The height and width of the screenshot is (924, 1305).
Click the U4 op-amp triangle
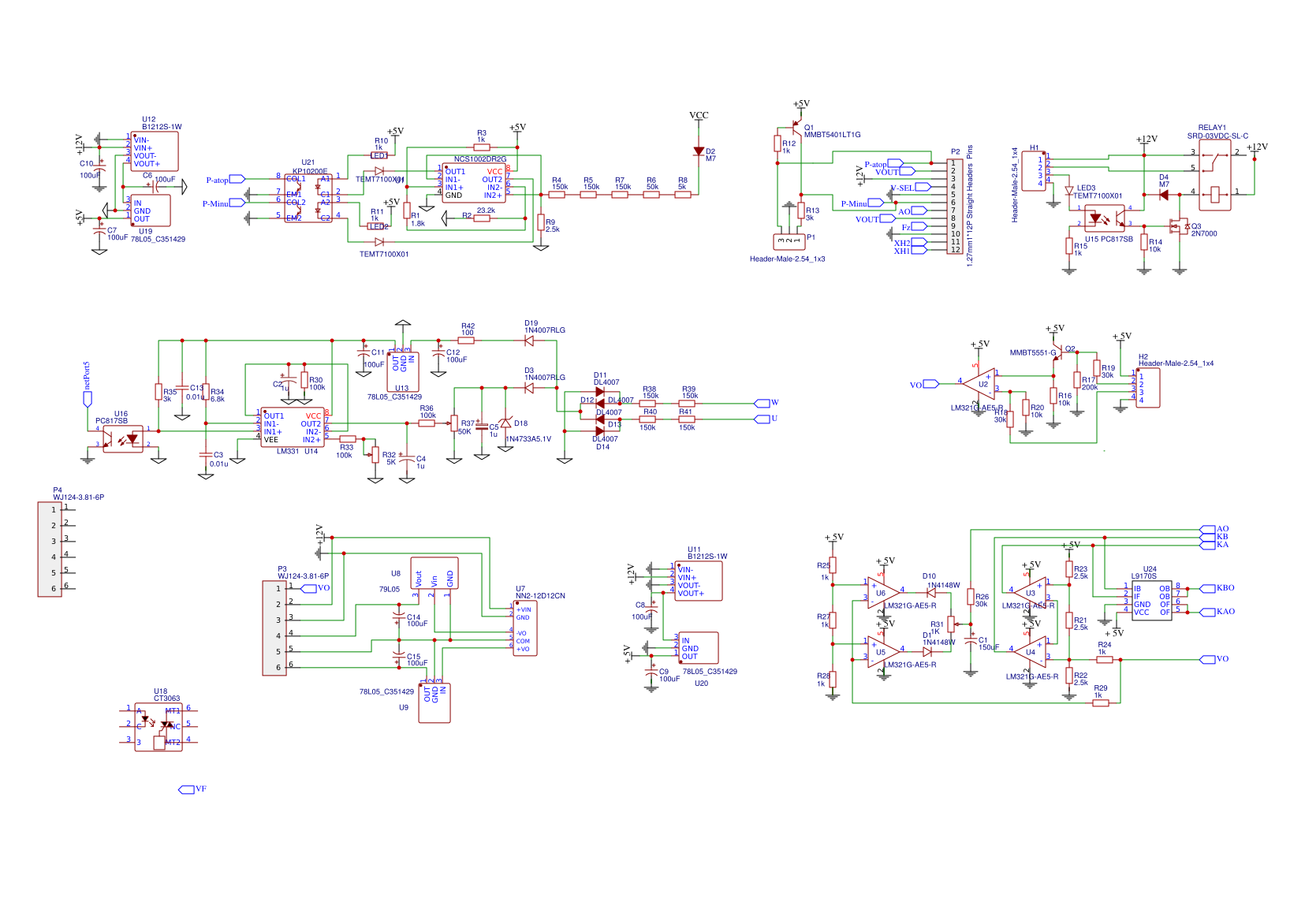[x=1031, y=652]
